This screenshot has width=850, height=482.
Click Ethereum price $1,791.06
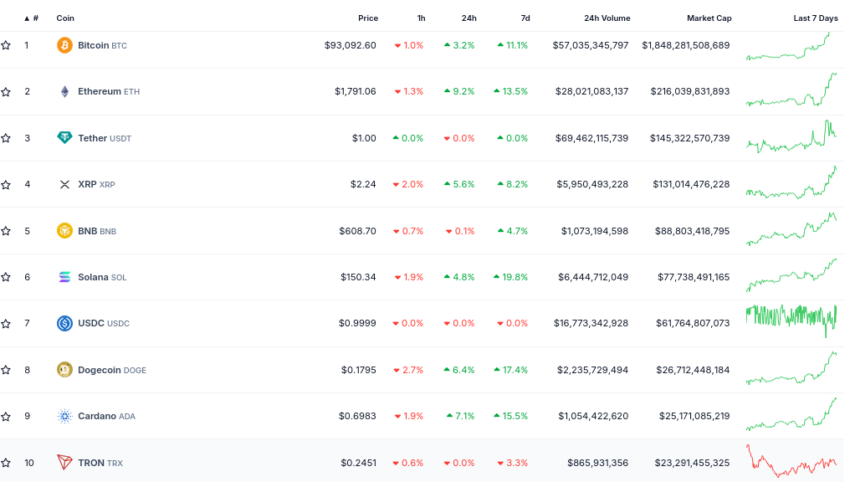[355, 92]
